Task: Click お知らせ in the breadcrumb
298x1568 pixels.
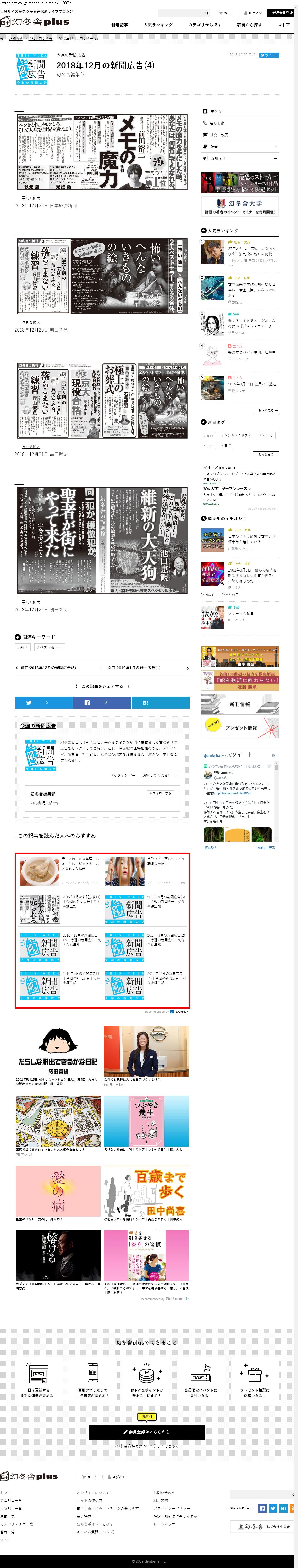Action: pyautogui.click(x=16, y=38)
